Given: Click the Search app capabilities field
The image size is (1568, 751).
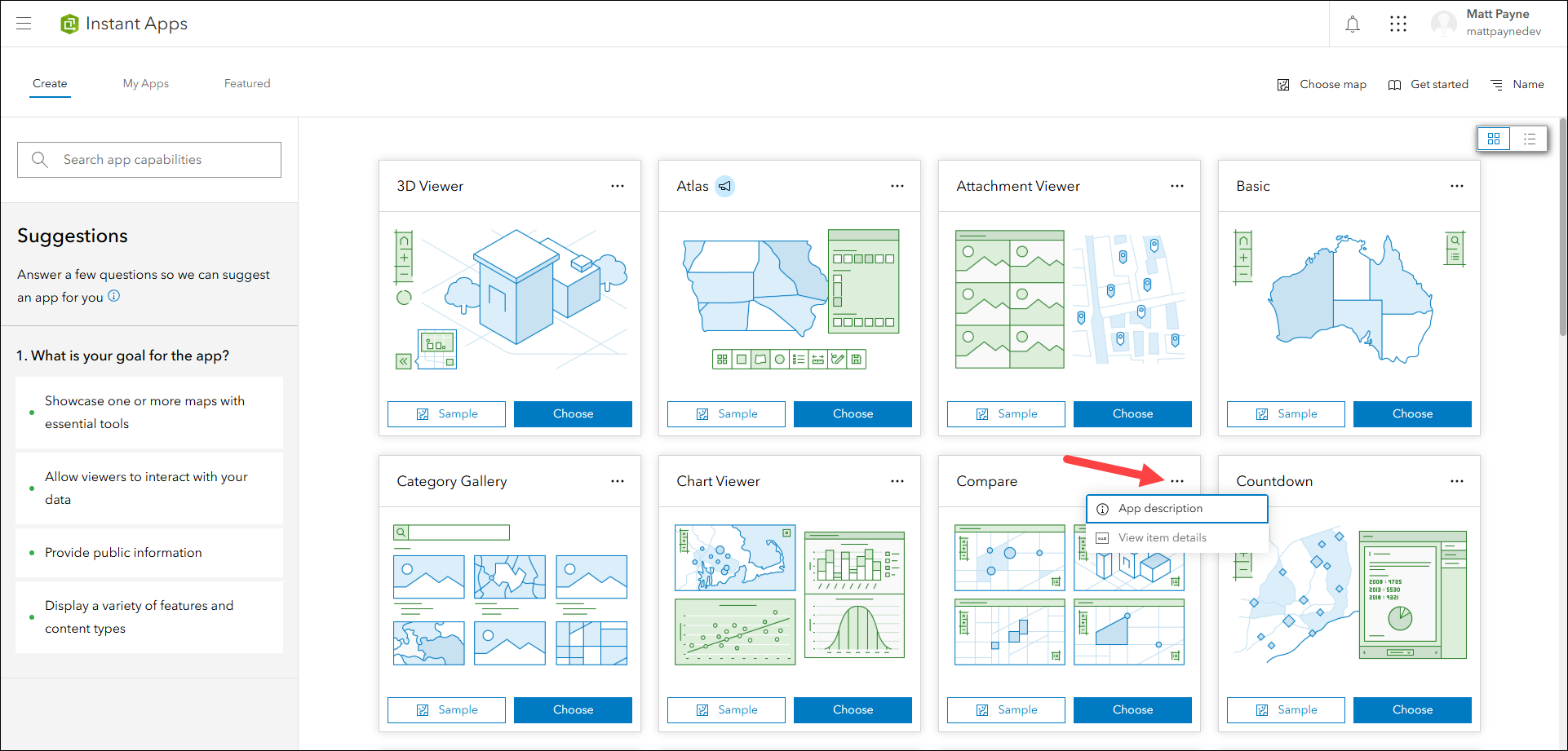Looking at the screenshot, I should click(x=149, y=160).
